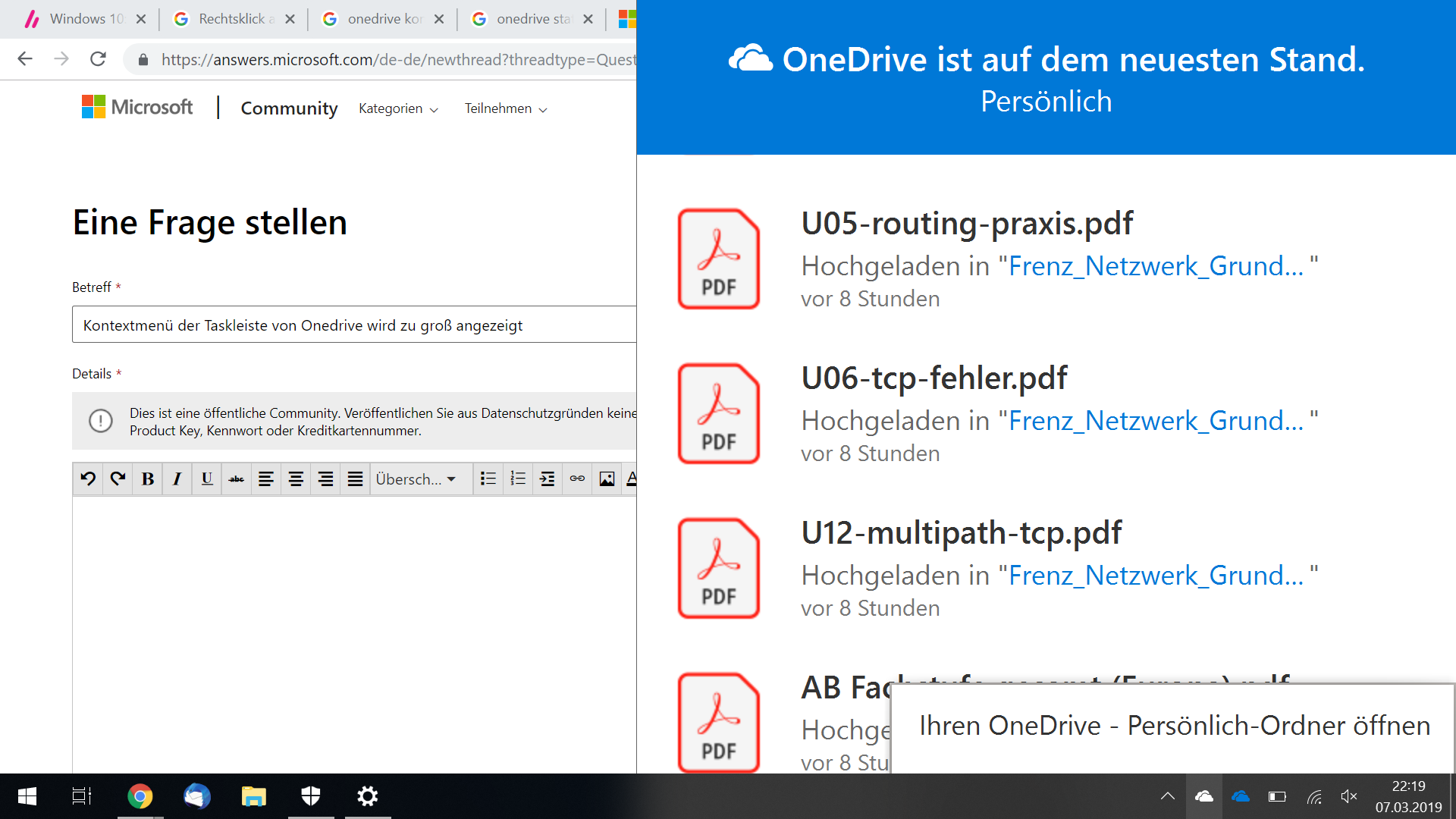Image resolution: width=1456 pixels, height=819 pixels.
Task: Open the clock and date 22:19
Action: (x=1409, y=796)
